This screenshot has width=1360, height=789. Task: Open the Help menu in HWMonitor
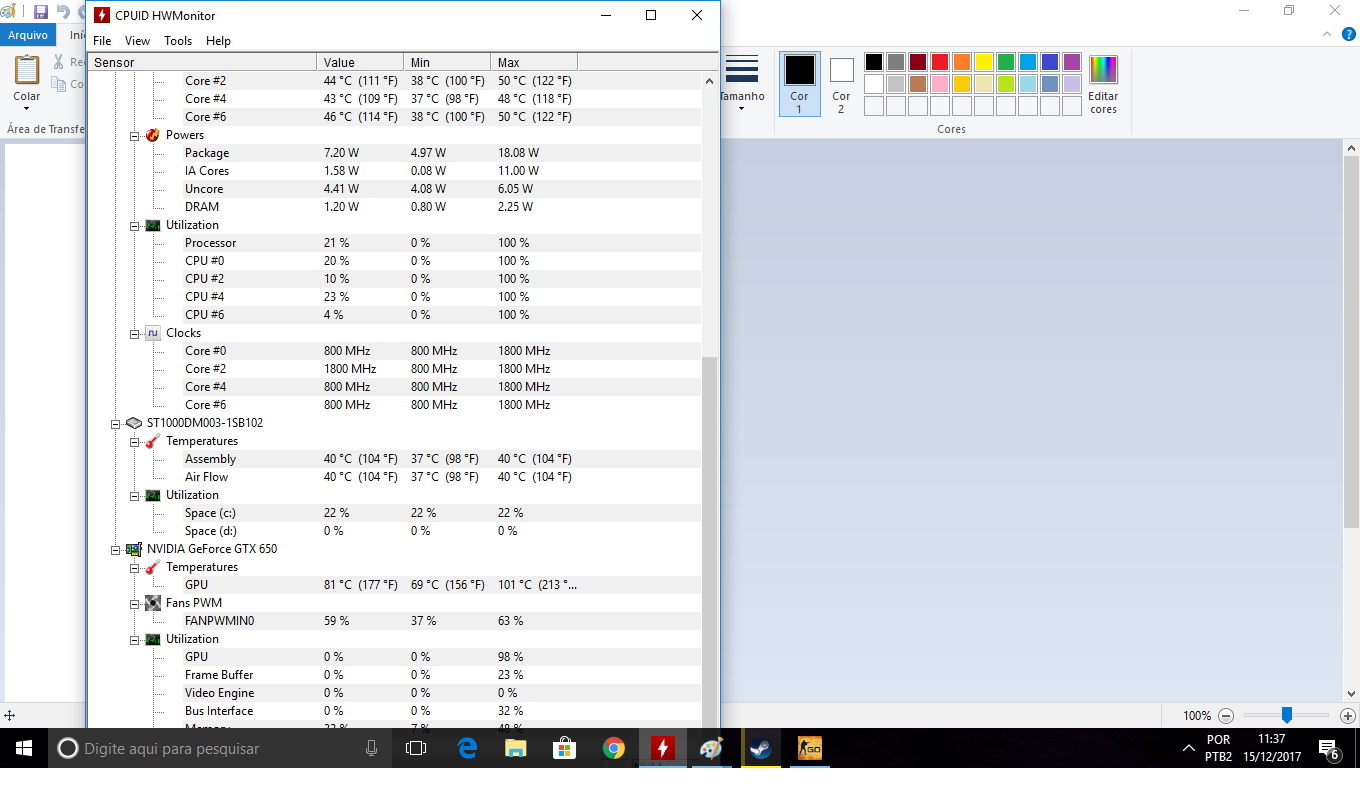point(218,41)
